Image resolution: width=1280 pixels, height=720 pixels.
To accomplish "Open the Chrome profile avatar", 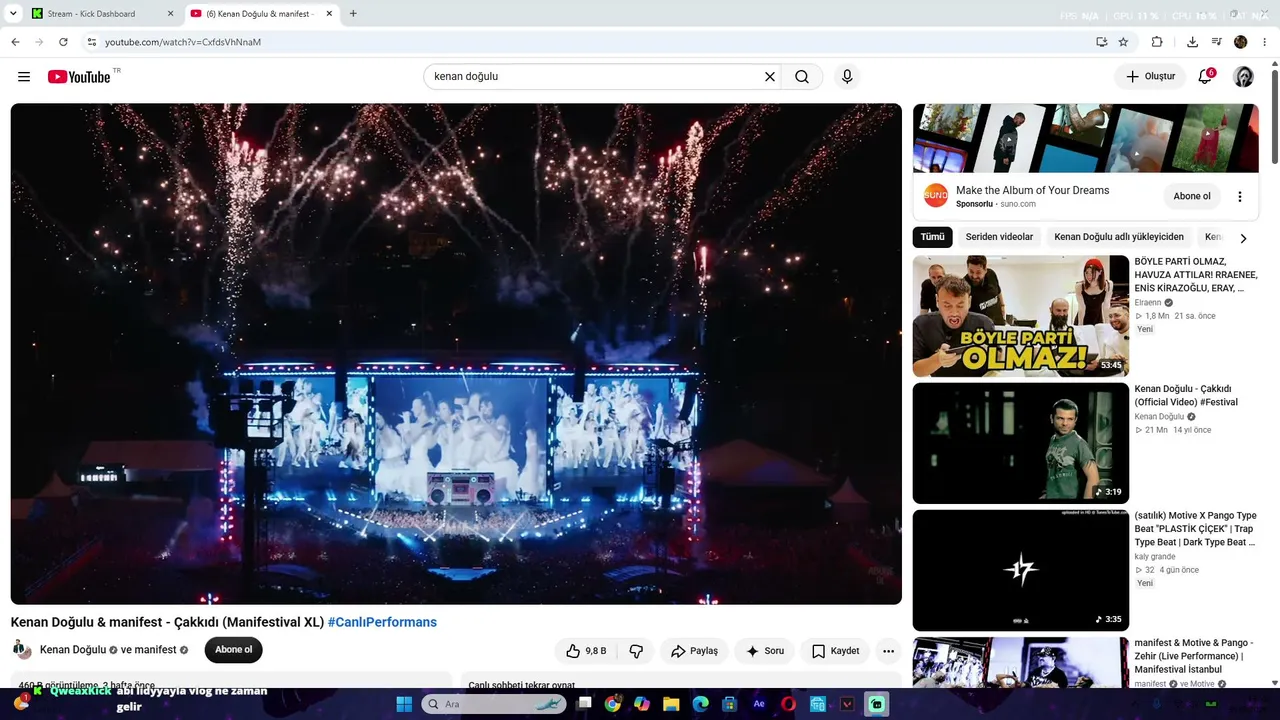I will (1241, 42).
